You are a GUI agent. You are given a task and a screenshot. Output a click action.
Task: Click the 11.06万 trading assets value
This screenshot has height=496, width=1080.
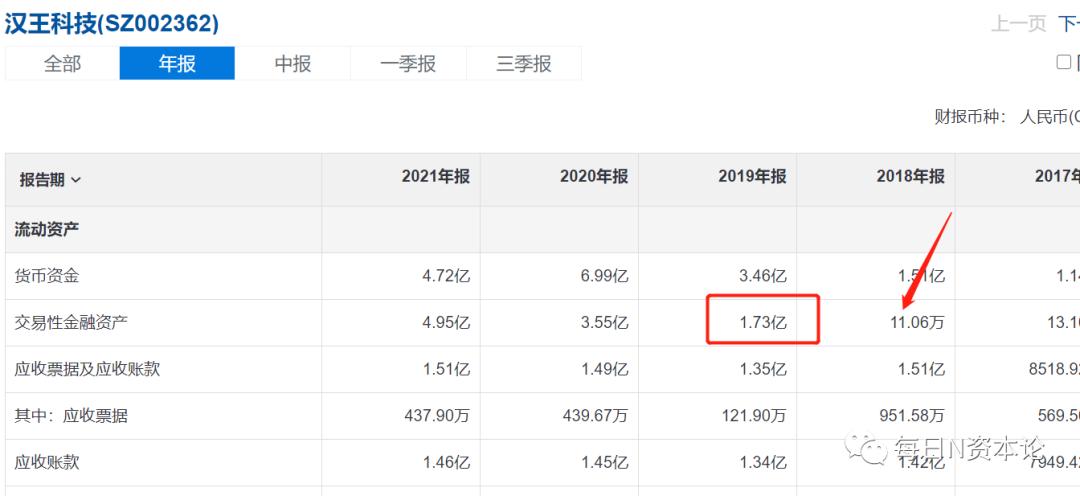coord(915,322)
